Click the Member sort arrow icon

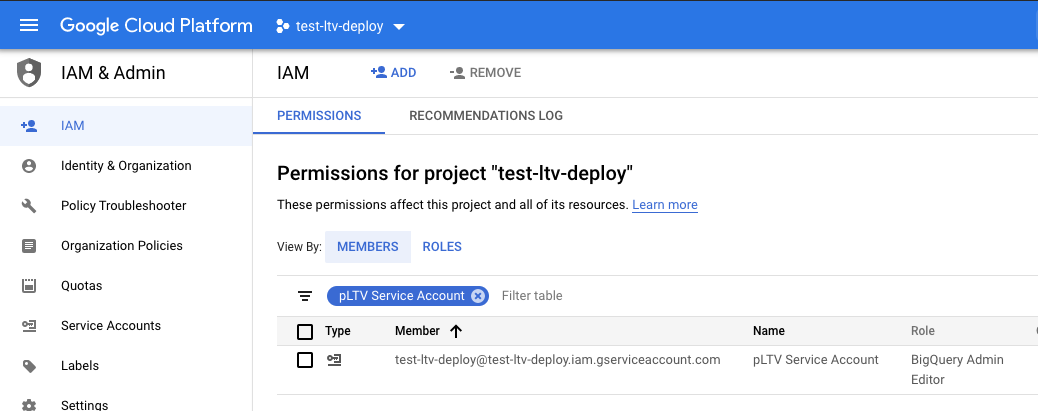pos(456,331)
